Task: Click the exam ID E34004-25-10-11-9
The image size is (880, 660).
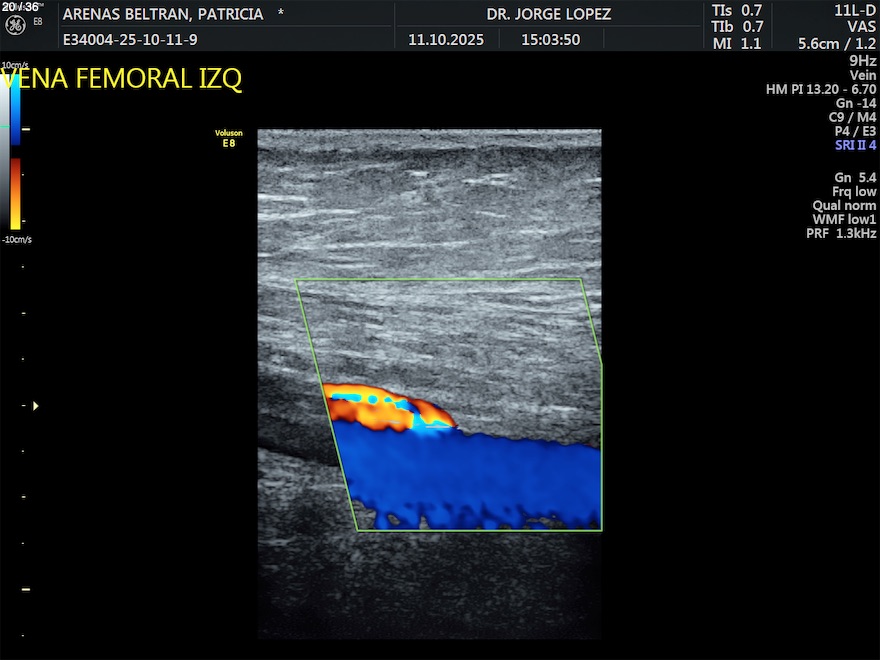Action: tap(130, 40)
